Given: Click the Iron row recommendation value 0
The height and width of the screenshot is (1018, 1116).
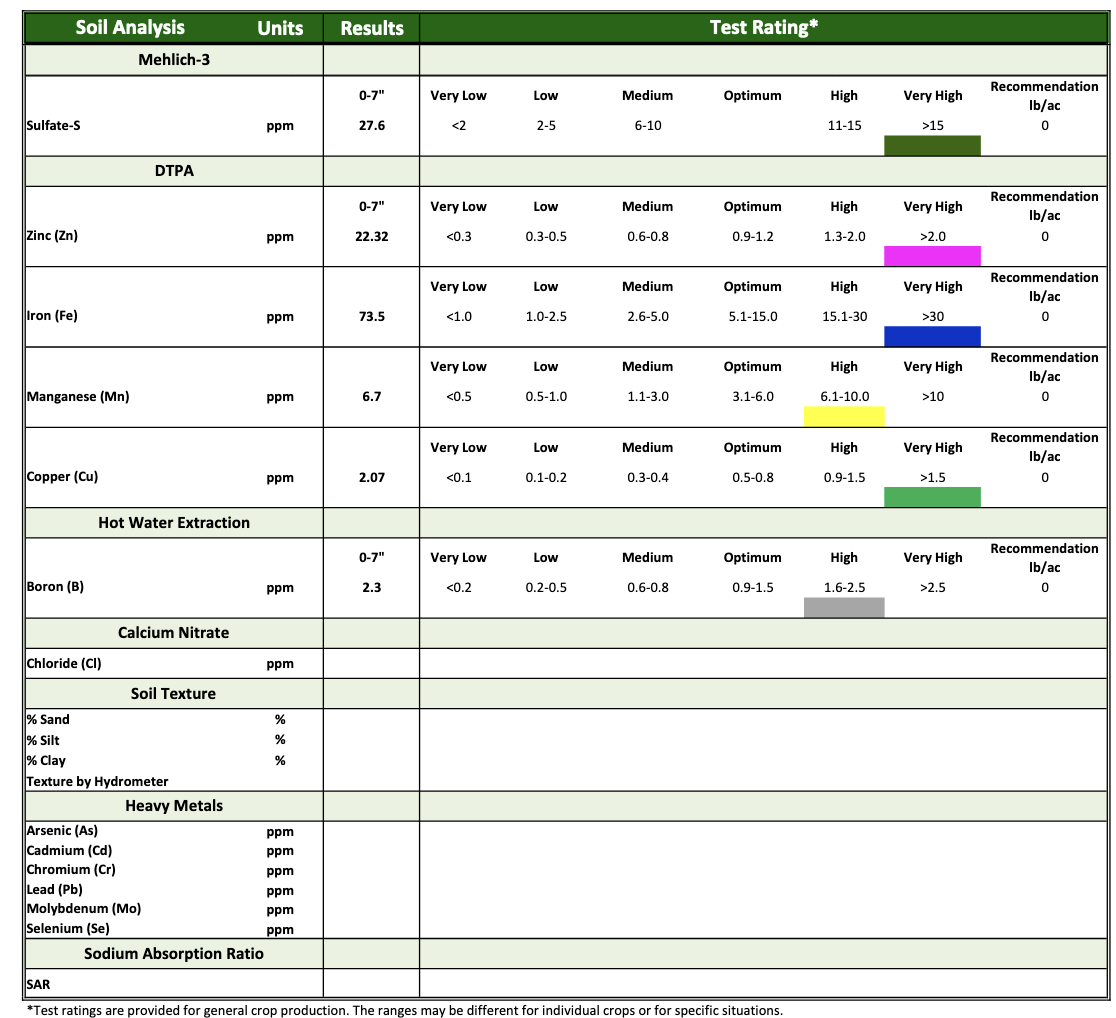Looking at the screenshot, I should click(x=1045, y=317).
